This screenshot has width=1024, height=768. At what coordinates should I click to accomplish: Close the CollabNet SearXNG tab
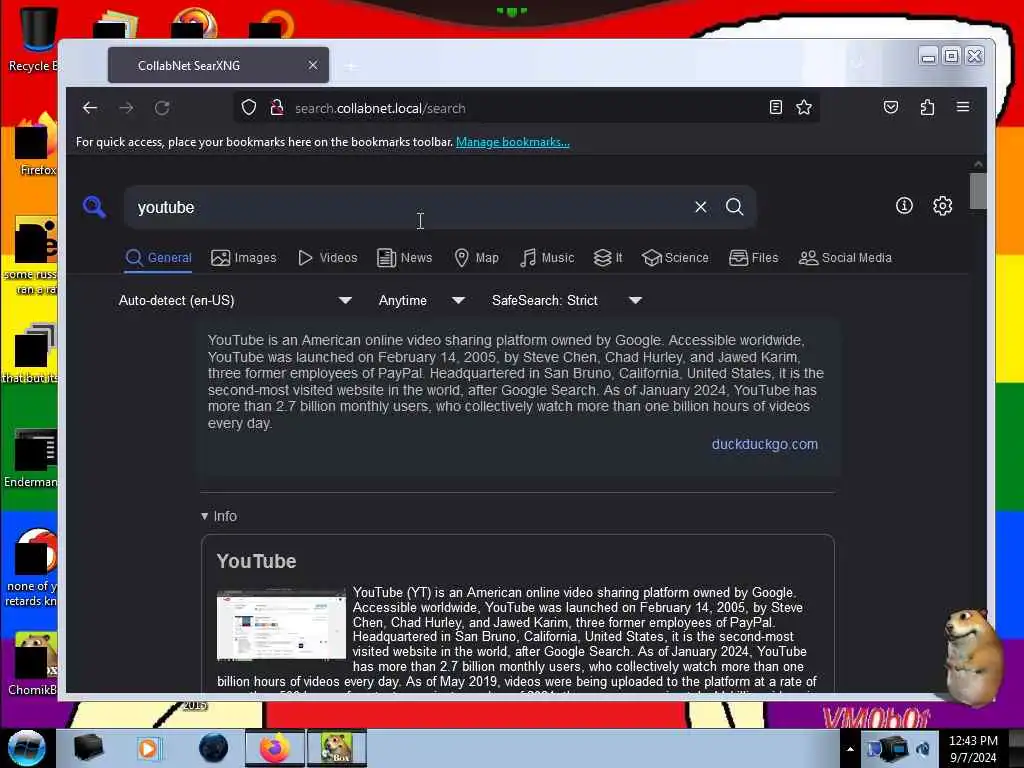coord(313,65)
